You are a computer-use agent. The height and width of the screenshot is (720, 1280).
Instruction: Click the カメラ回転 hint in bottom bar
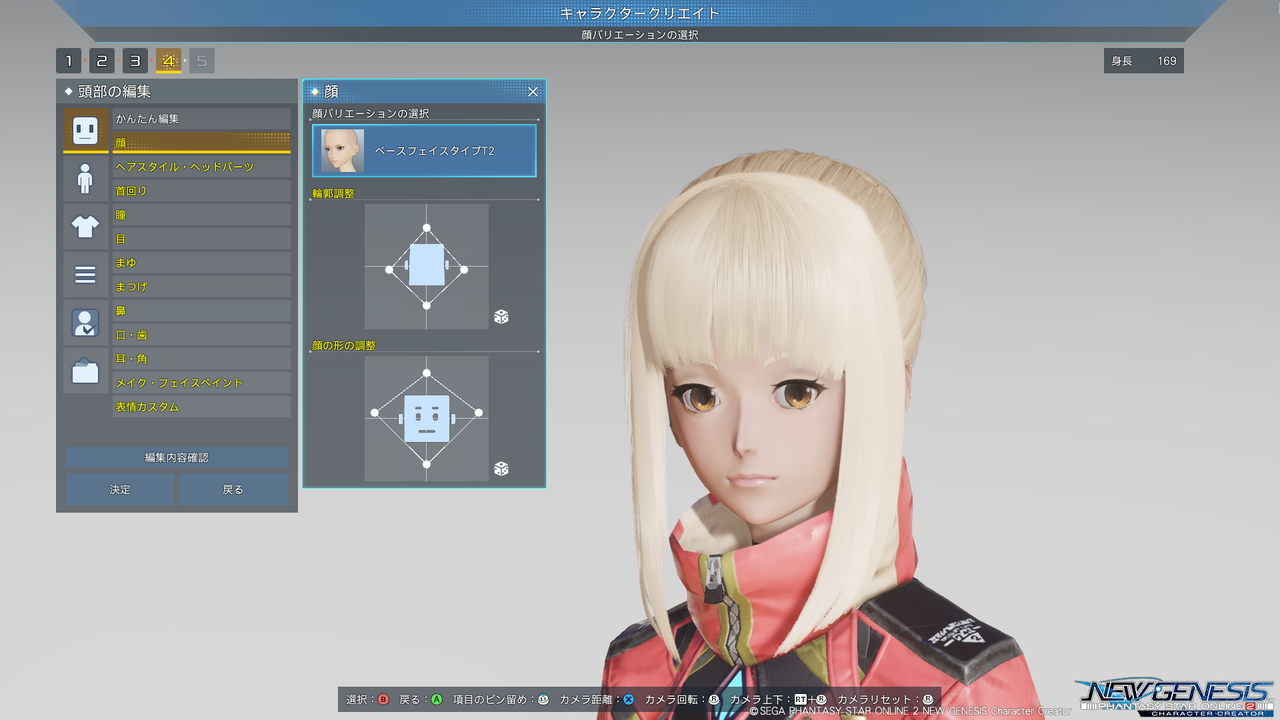(683, 699)
